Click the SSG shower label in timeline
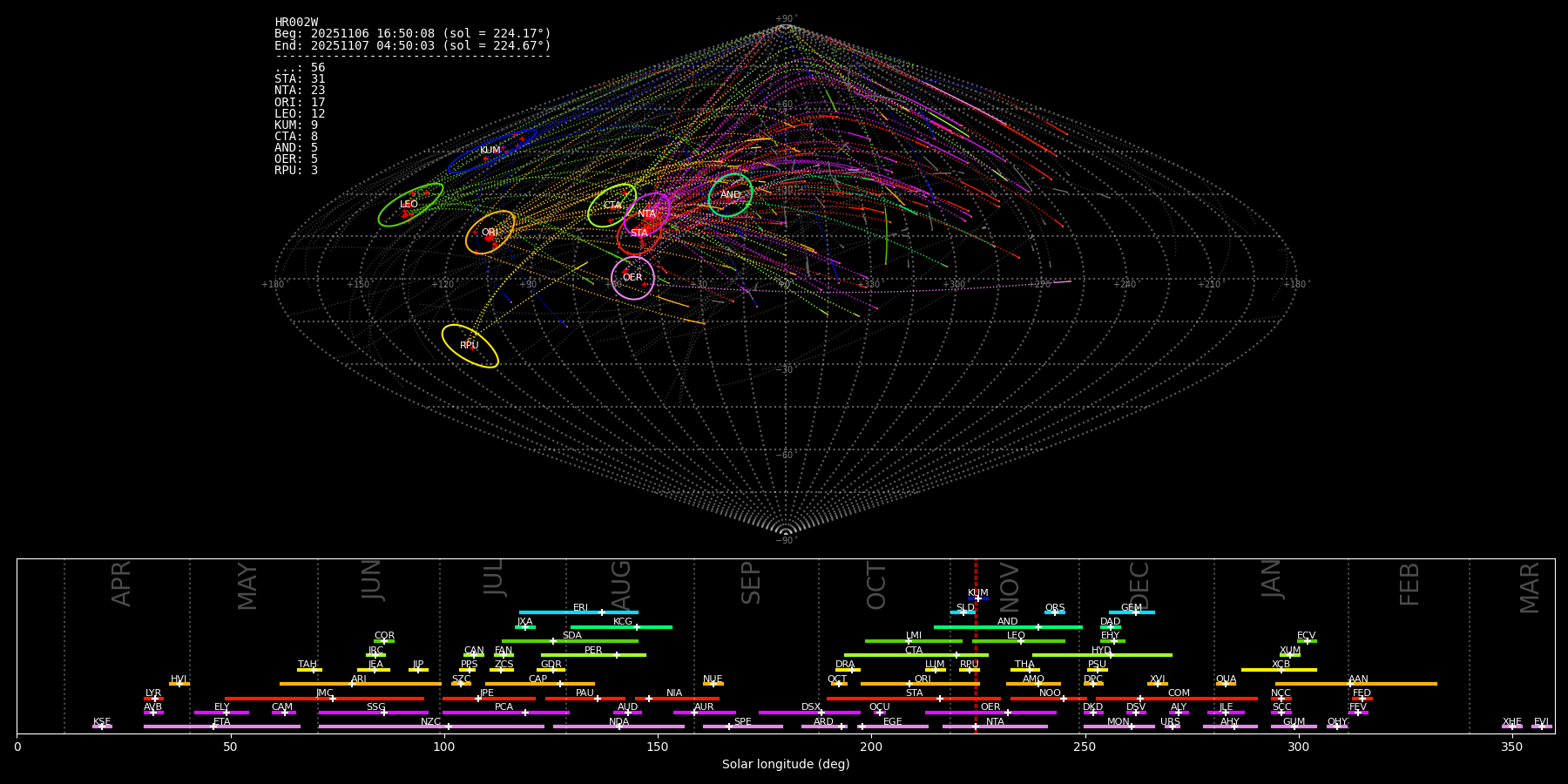This screenshot has width=1568, height=784. click(x=375, y=707)
